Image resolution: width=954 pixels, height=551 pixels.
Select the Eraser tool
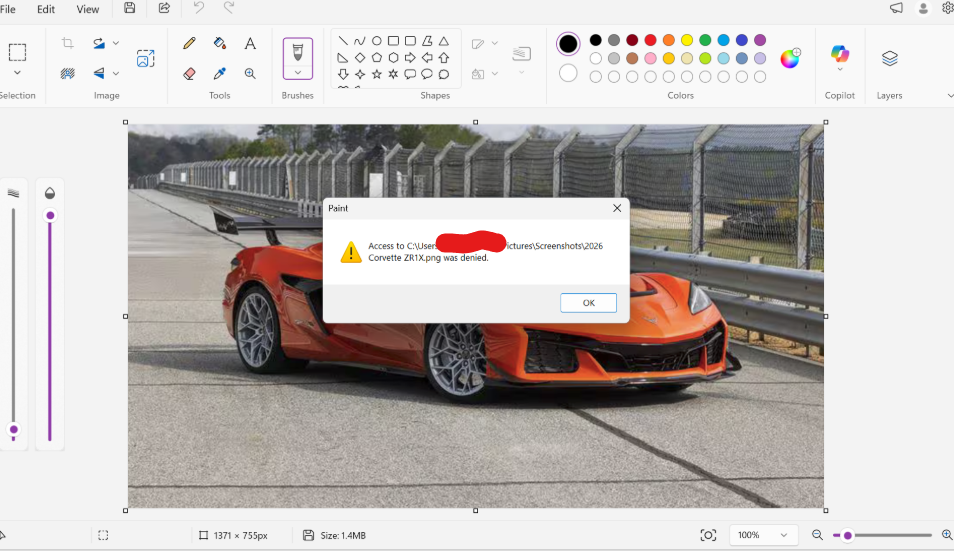tap(189, 74)
